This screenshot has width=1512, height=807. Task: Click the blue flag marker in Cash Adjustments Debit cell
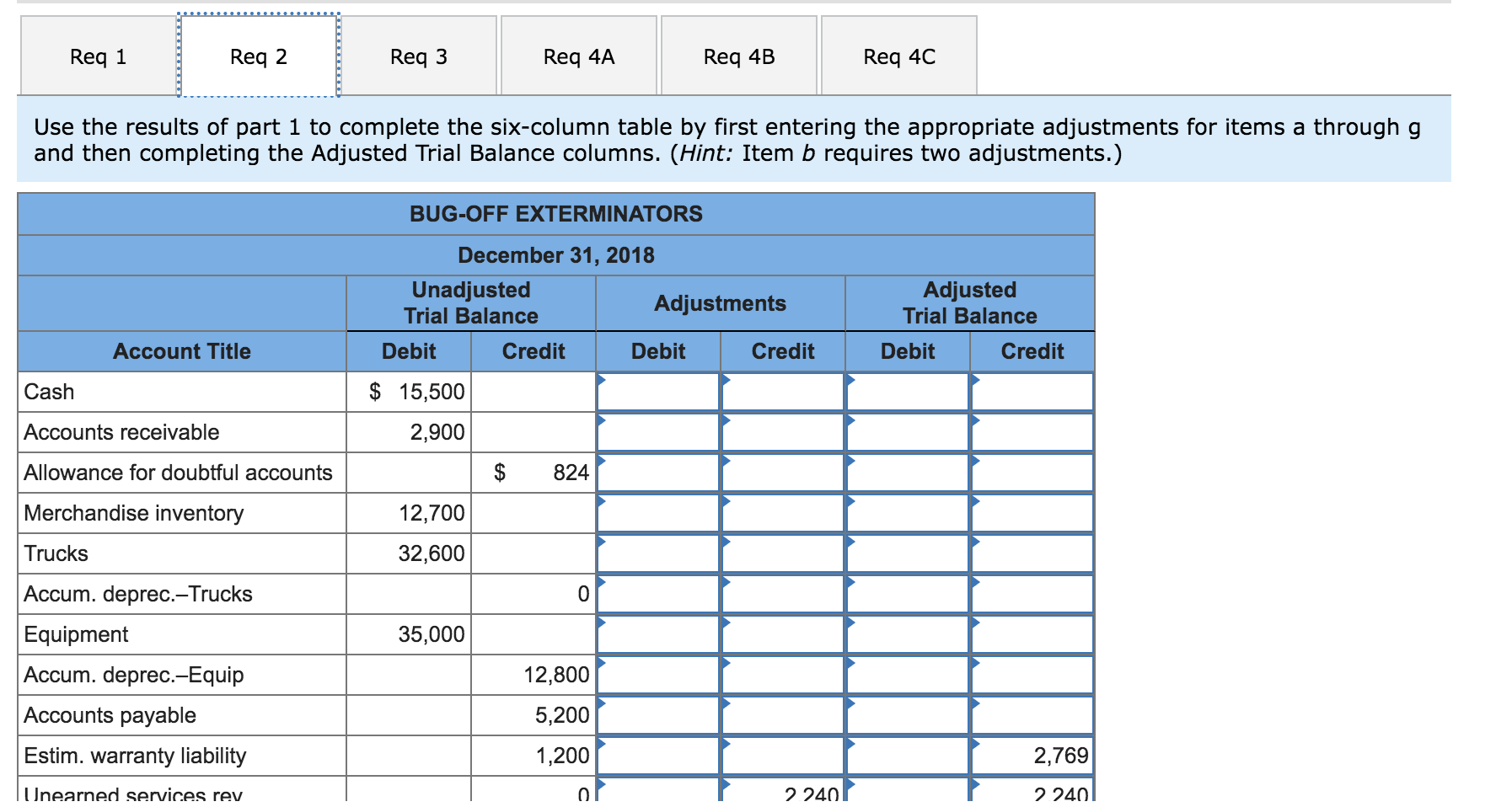point(600,382)
